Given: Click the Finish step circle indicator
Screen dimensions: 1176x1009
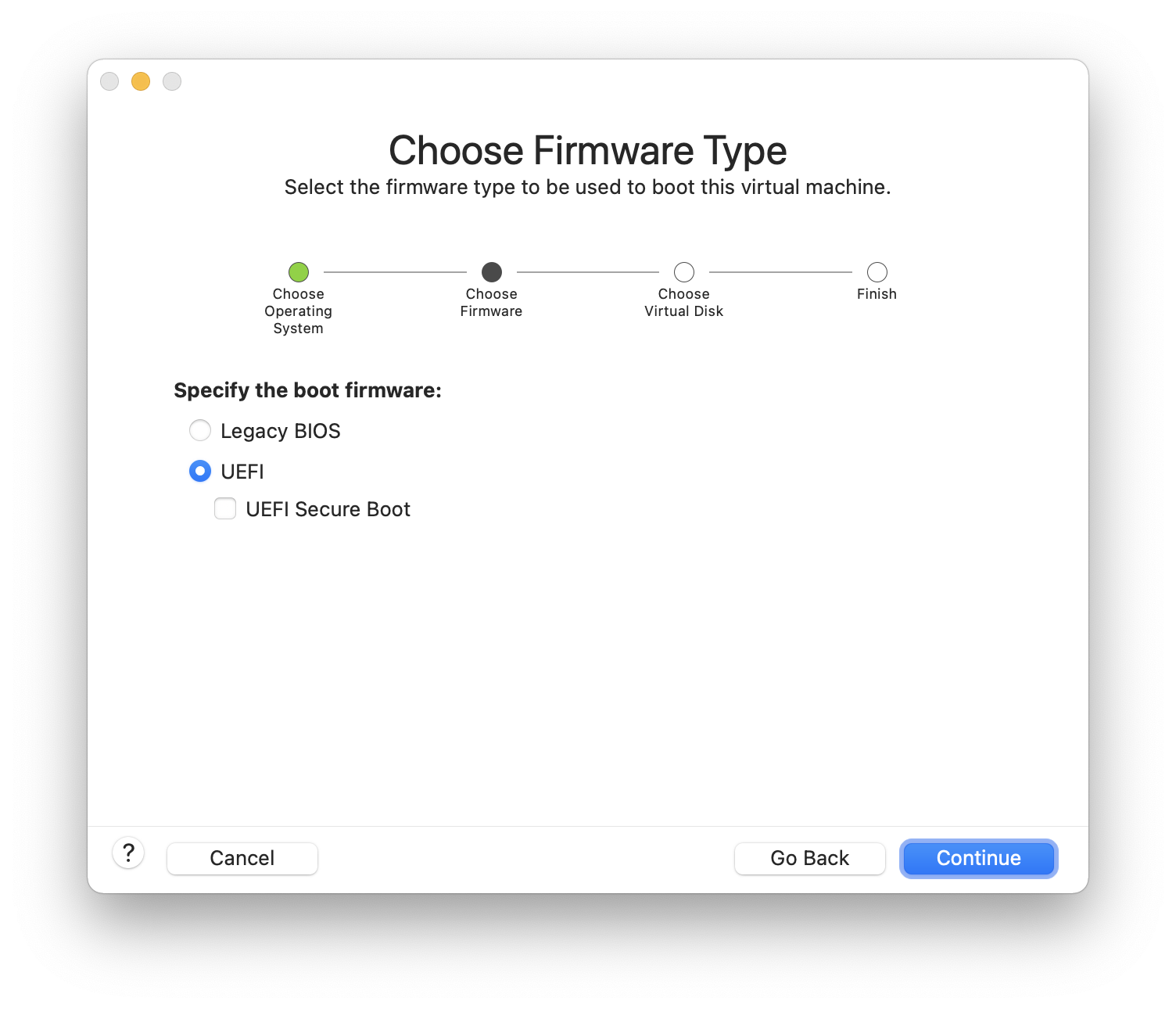Looking at the screenshot, I should tap(877, 272).
